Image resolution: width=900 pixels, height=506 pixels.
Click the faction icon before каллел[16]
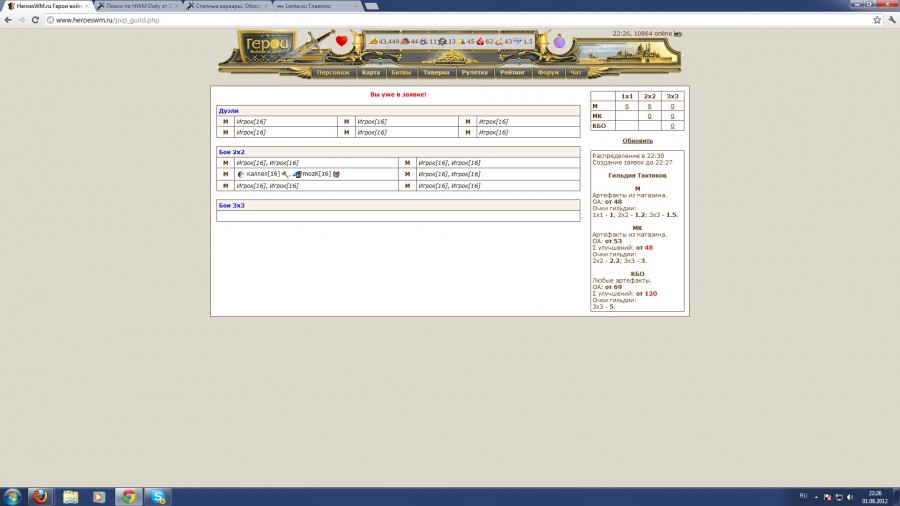(241, 174)
